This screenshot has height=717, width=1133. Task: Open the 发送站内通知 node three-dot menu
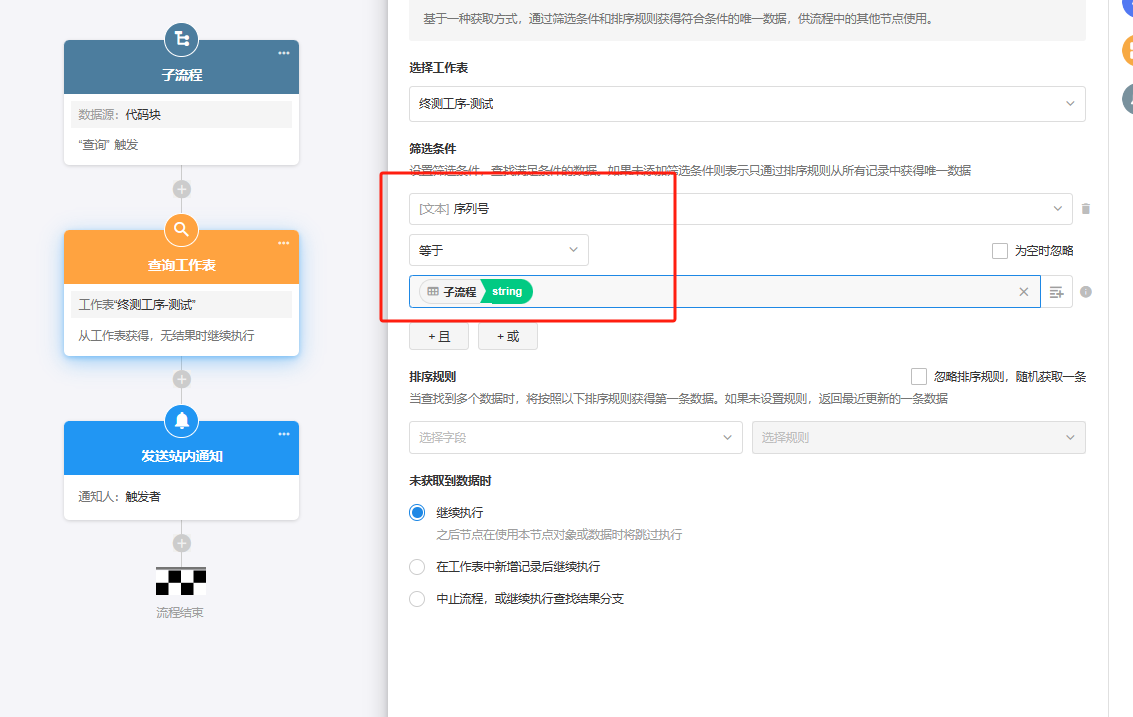pos(284,434)
